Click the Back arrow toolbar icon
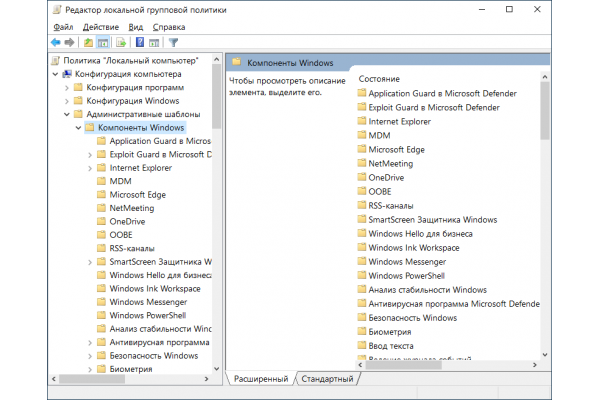600x400 pixels. [x=56, y=42]
